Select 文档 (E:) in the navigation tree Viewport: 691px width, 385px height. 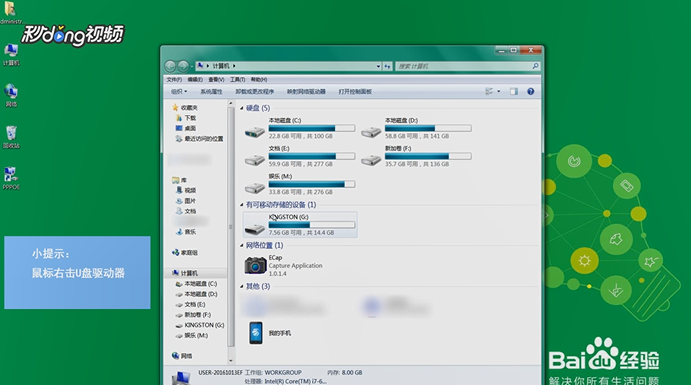point(190,304)
